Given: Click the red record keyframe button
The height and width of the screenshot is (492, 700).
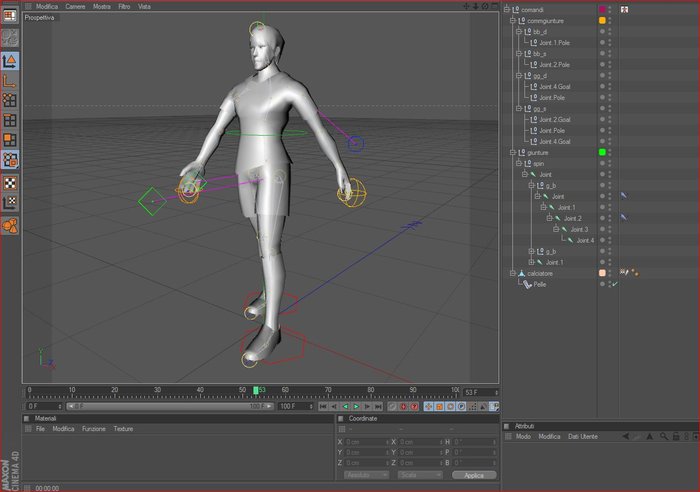Looking at the screenshot, I should point(404,406).
